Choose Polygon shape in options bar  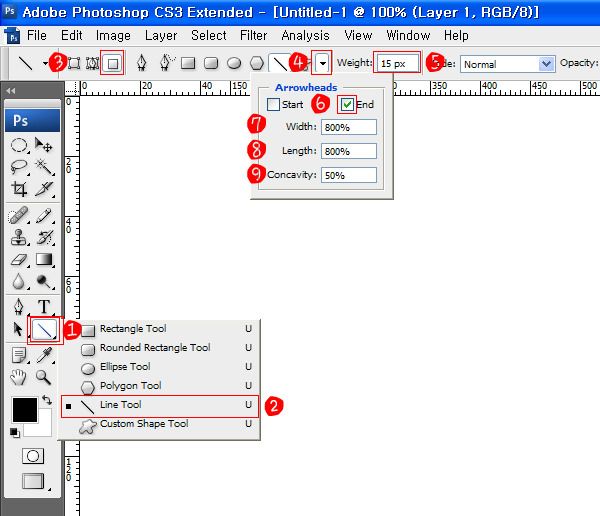257,63
